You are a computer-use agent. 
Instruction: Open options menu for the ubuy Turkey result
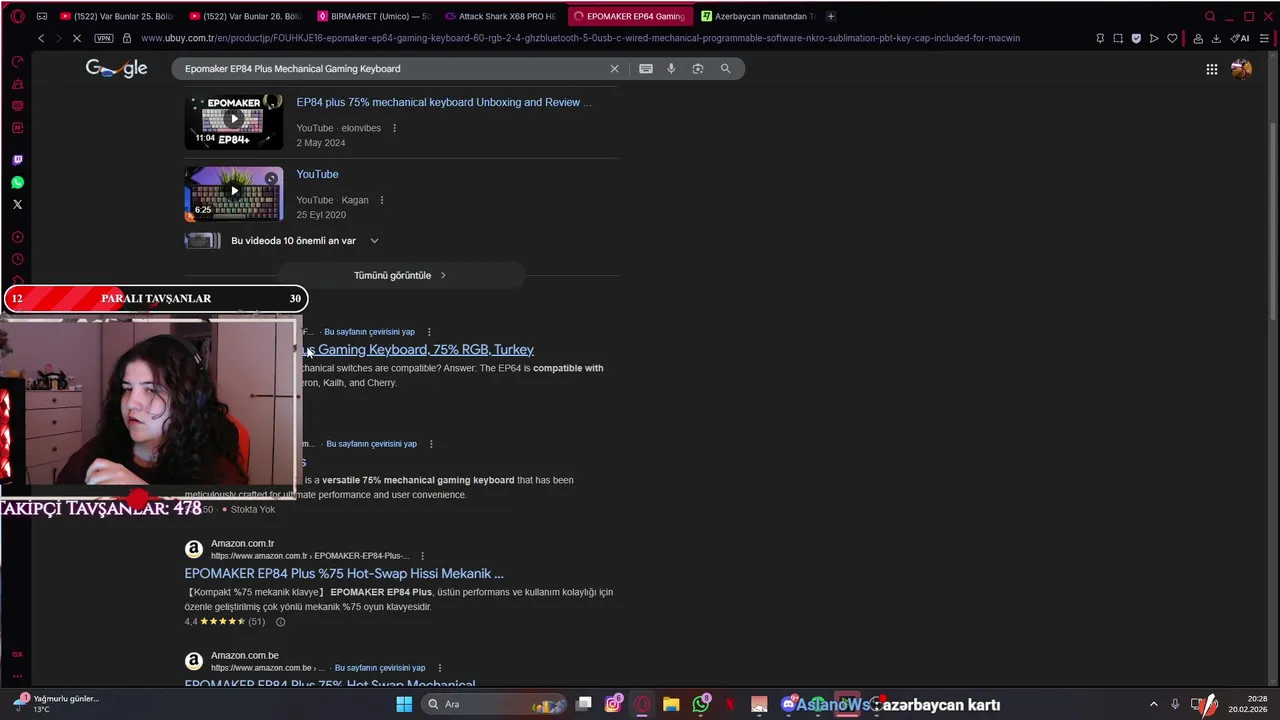429,332
